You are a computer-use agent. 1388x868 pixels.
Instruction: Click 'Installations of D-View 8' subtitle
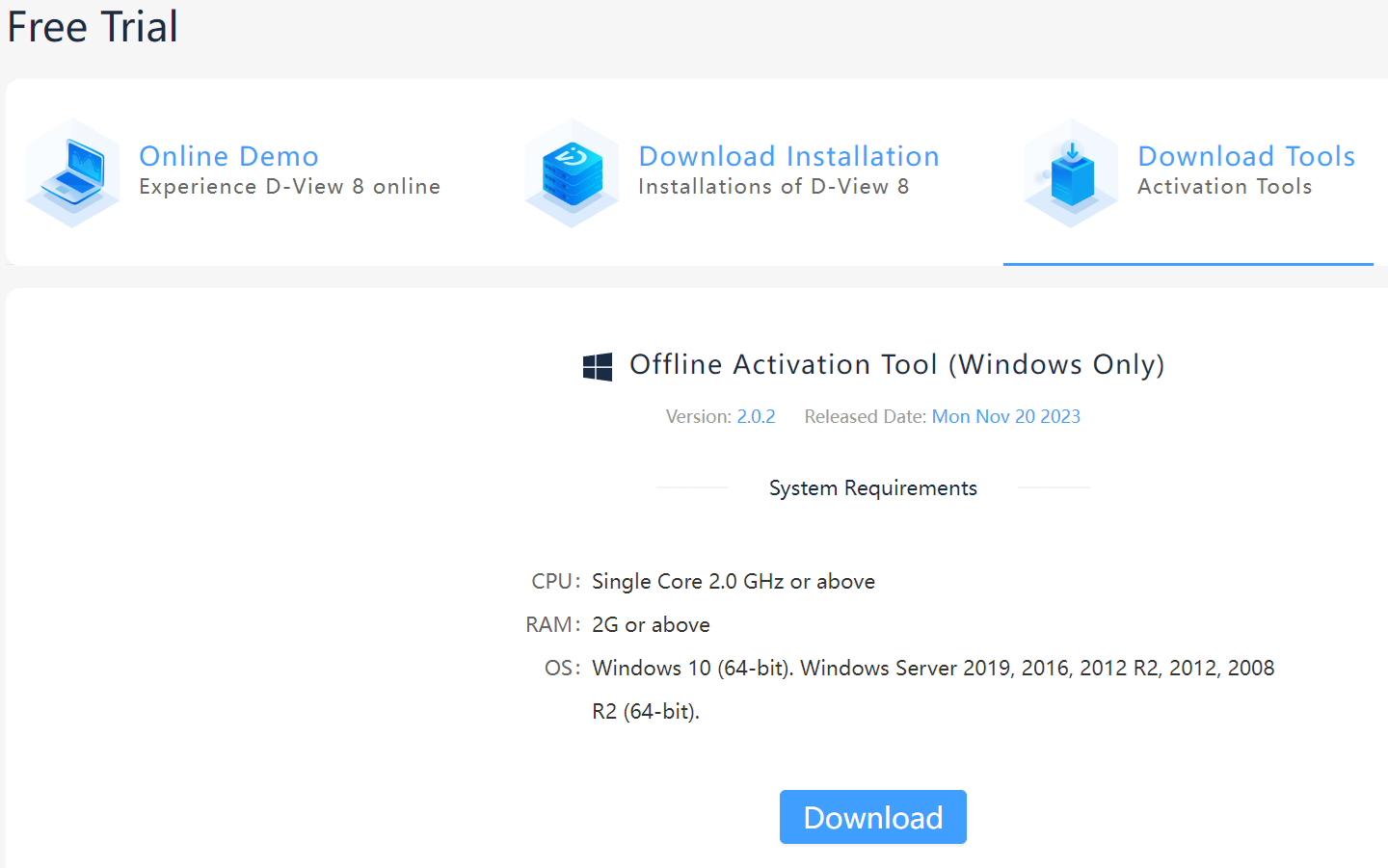click(774, 187)
